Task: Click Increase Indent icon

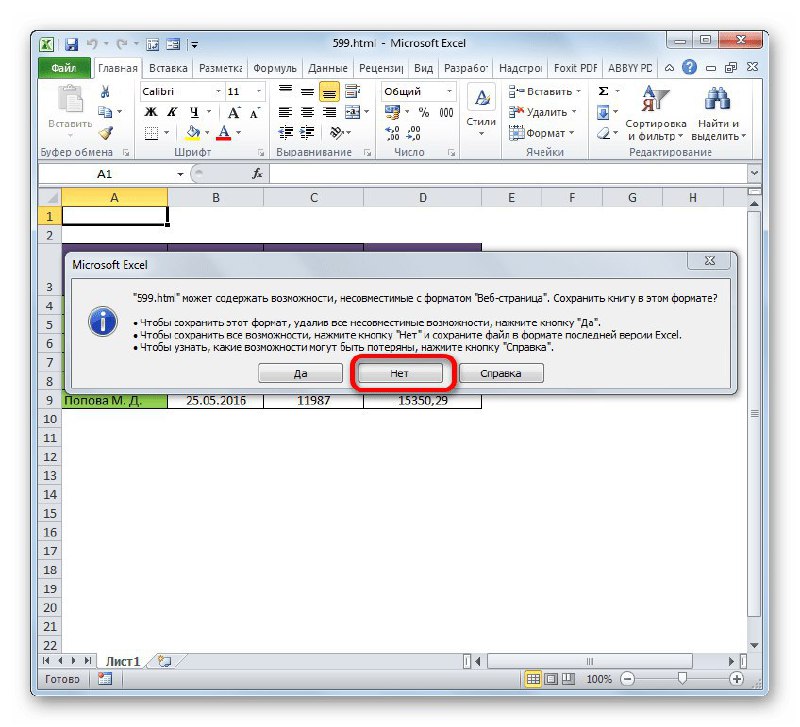Action: click(x=307, y=133)
